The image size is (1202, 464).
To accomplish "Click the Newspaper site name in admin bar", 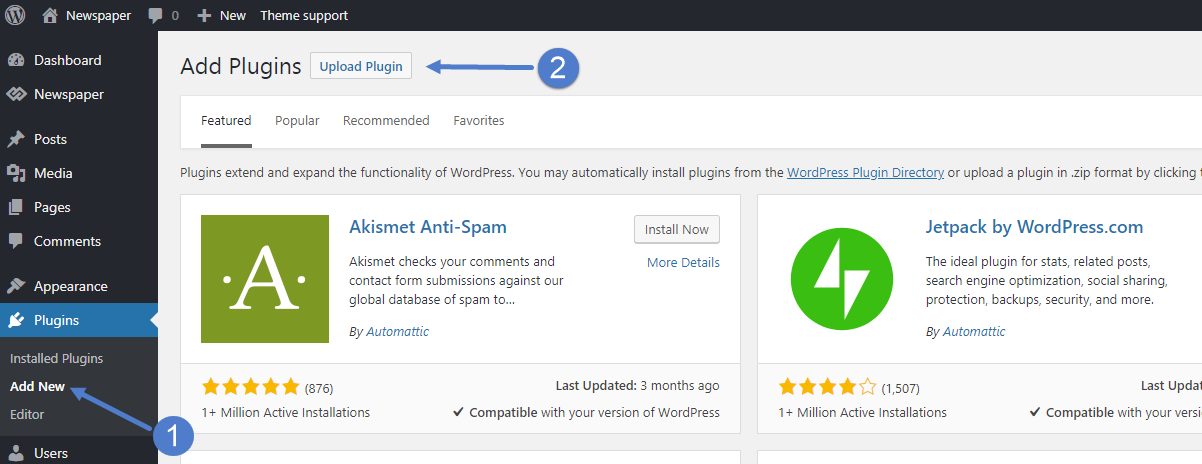I will point(98,15).
